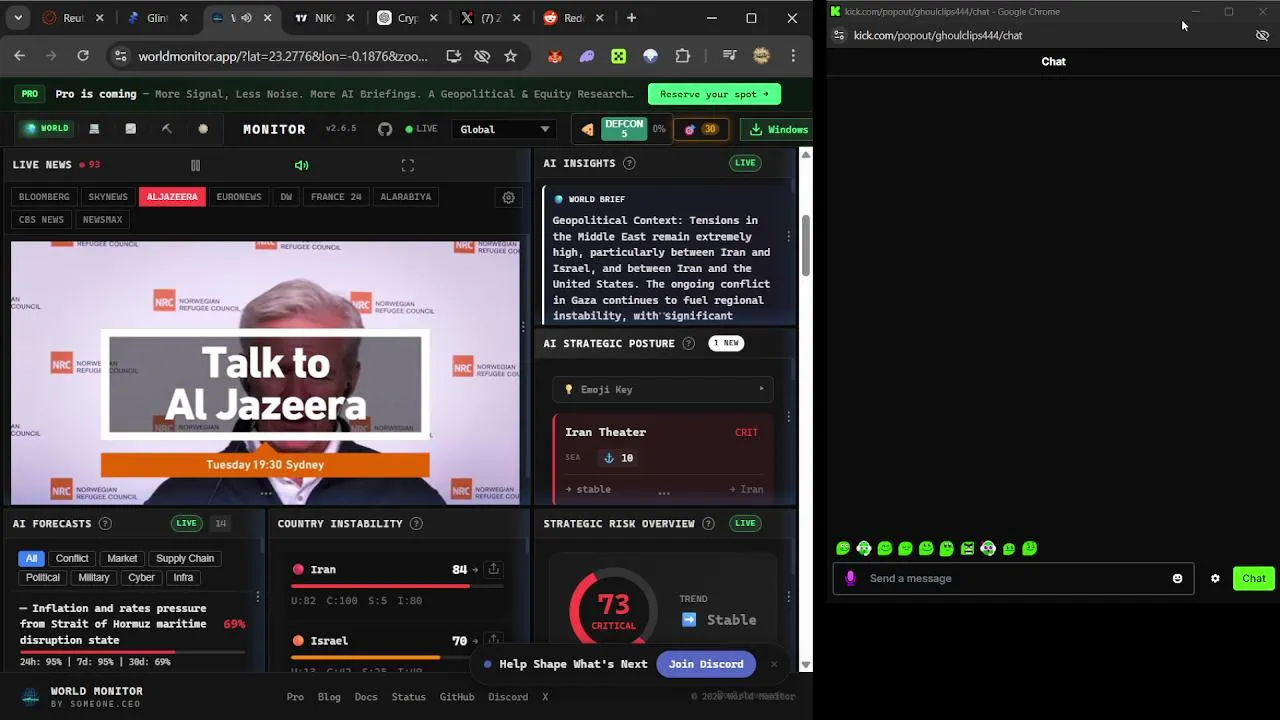Open Chrome extensions puzzle icon

coord(683,56)
